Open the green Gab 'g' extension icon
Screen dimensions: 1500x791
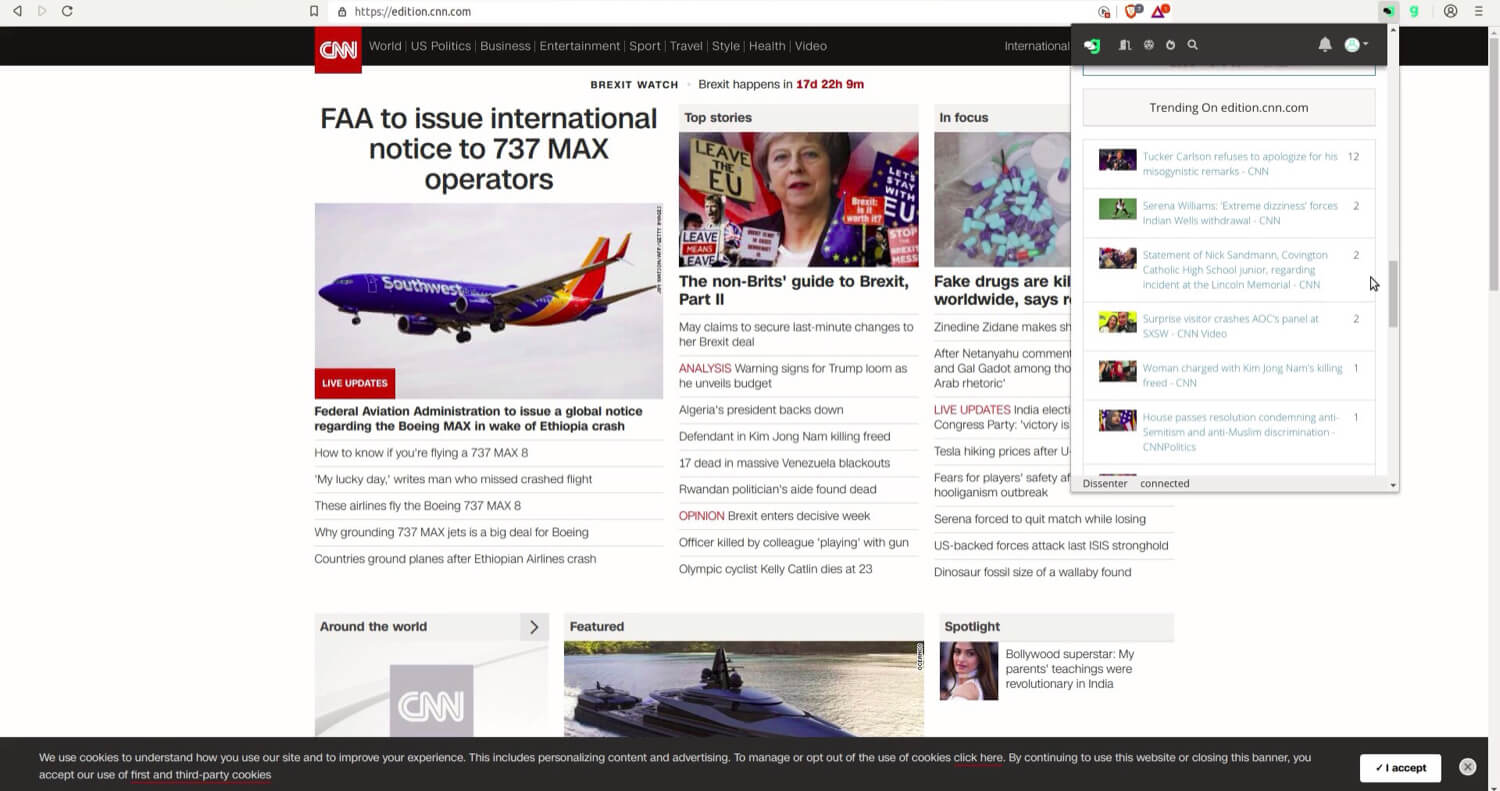pyautogui.click(x=1414, y=12)
